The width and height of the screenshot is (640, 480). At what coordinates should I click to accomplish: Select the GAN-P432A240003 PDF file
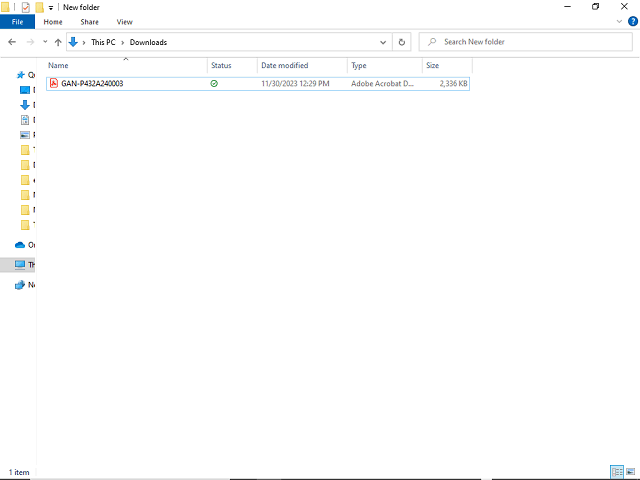[x=258, y=84]
